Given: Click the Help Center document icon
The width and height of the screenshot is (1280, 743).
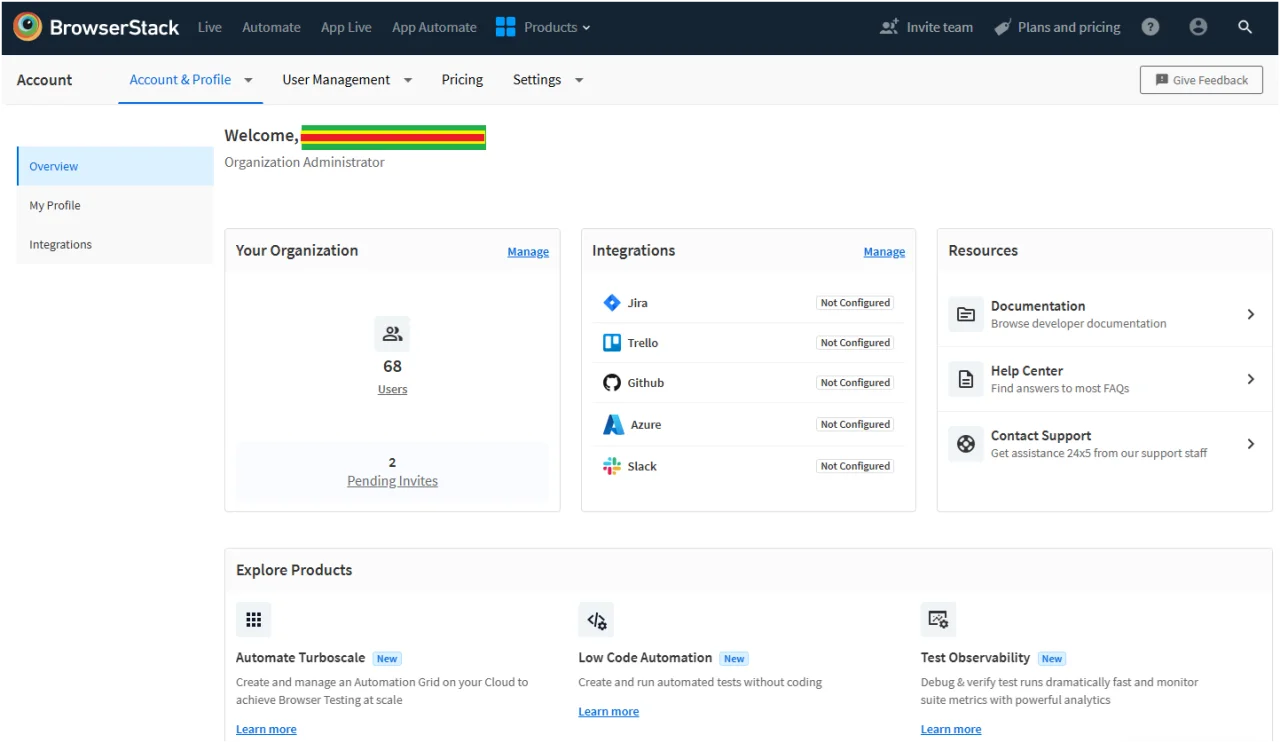Looking at the screenshot, I should tap(966, 379).
